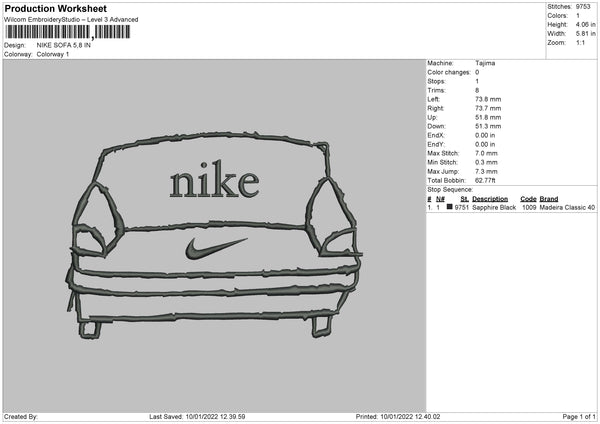Click the Colors count value
600x424 pixels.
pyautogui.click(x=578, y=16)
